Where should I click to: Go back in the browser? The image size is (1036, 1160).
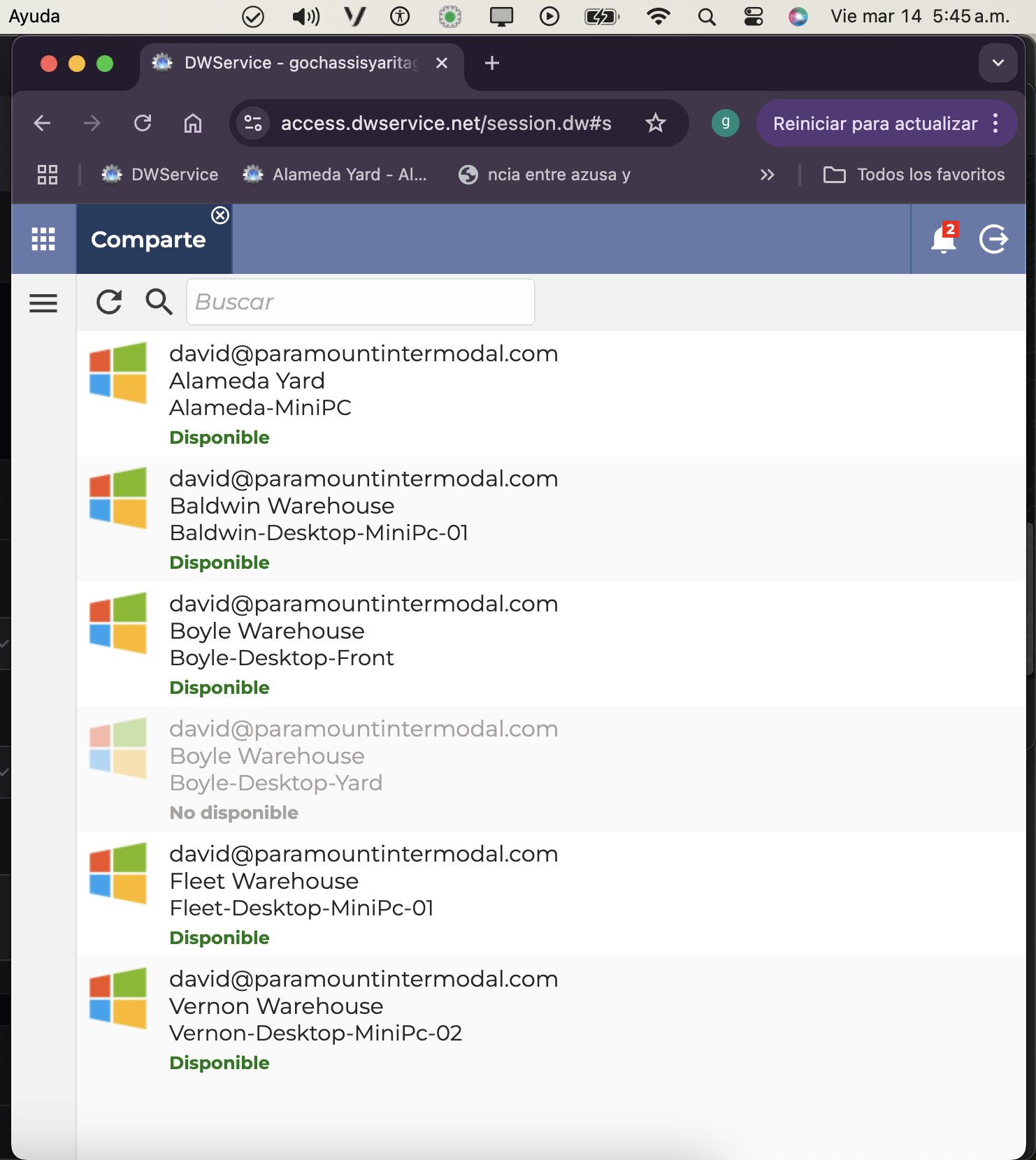(x=42, y=124)
